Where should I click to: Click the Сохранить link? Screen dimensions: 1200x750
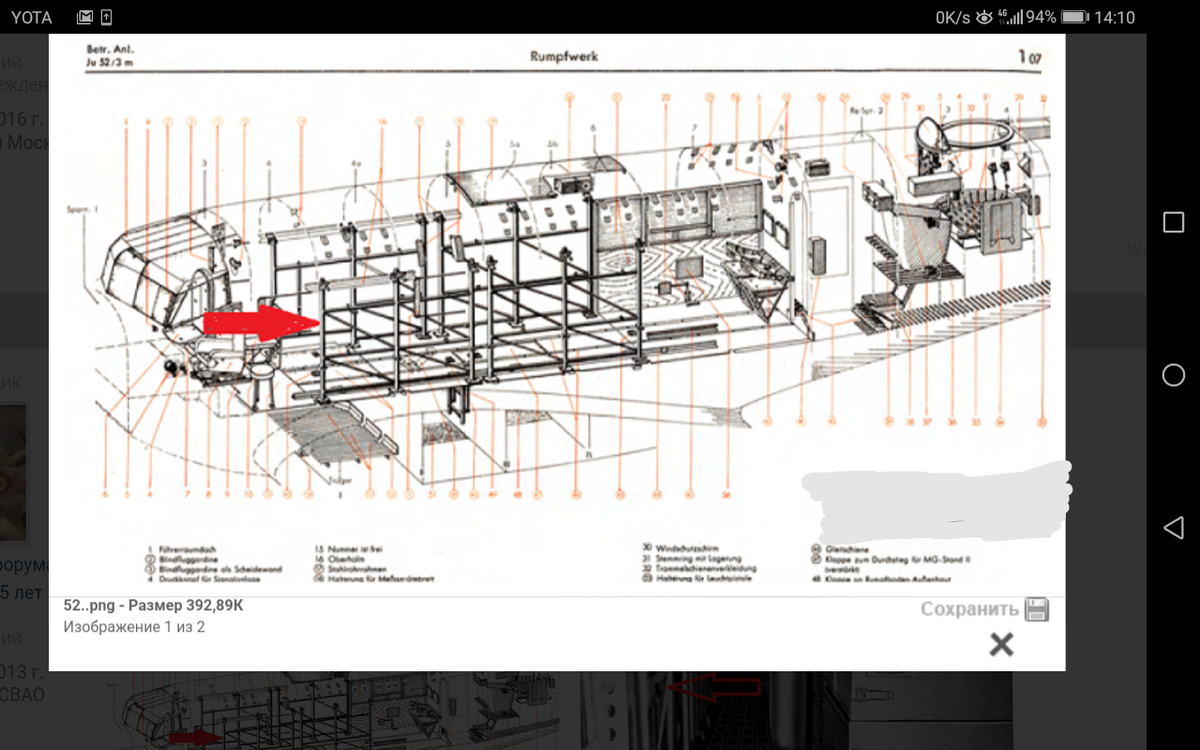pos(969,609)
